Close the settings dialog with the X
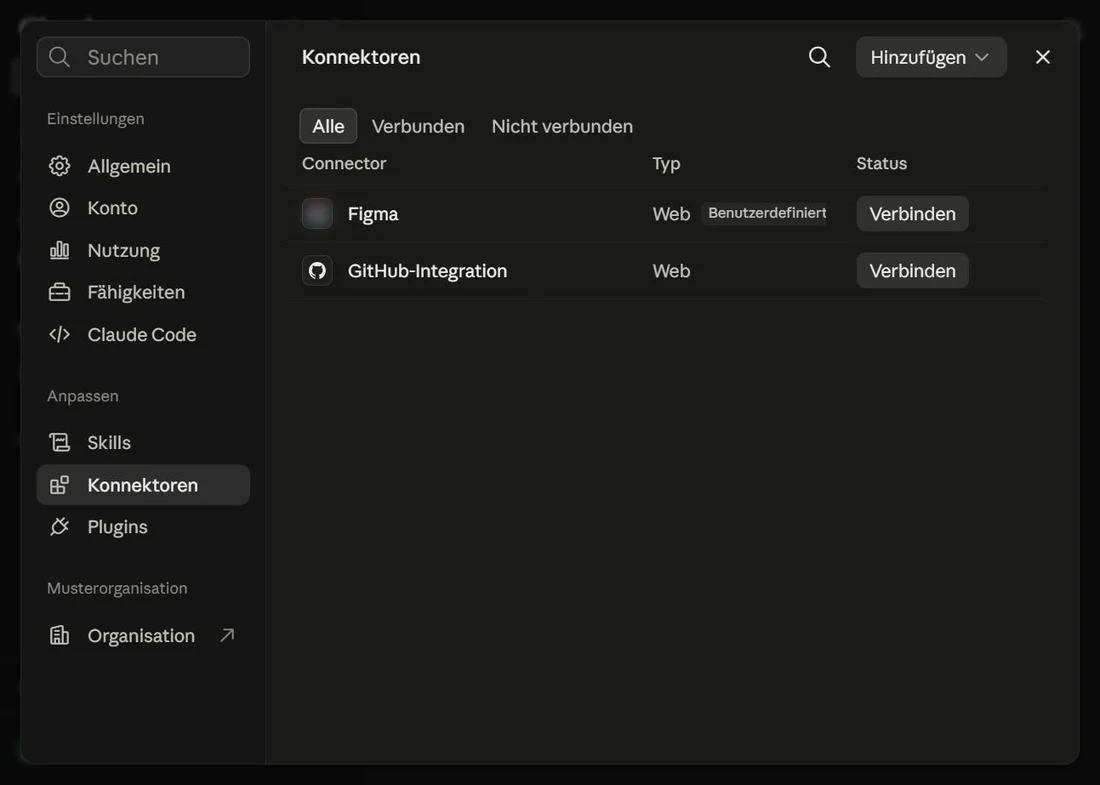Screen dimensions: 1100x785 pyautogui.click(x=1042, y=58)
